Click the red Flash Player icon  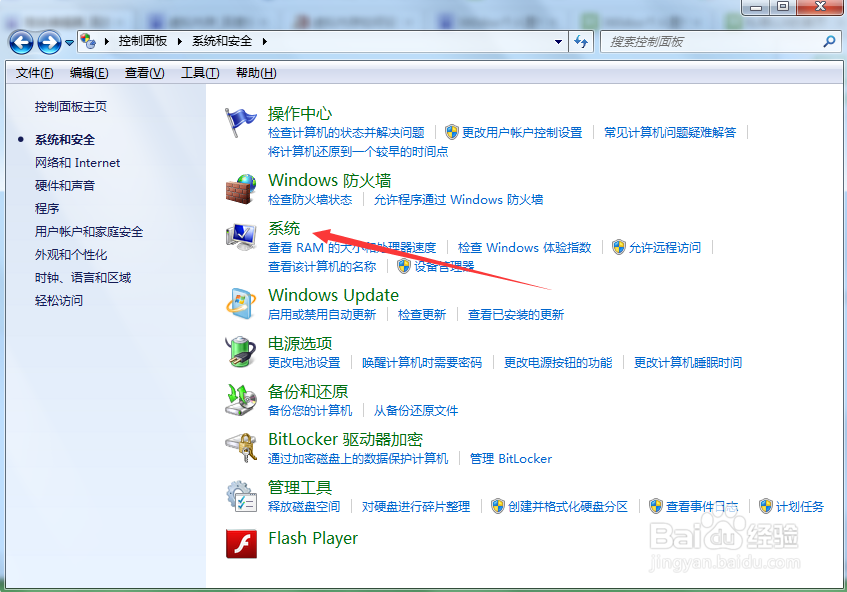click(241, 543)
